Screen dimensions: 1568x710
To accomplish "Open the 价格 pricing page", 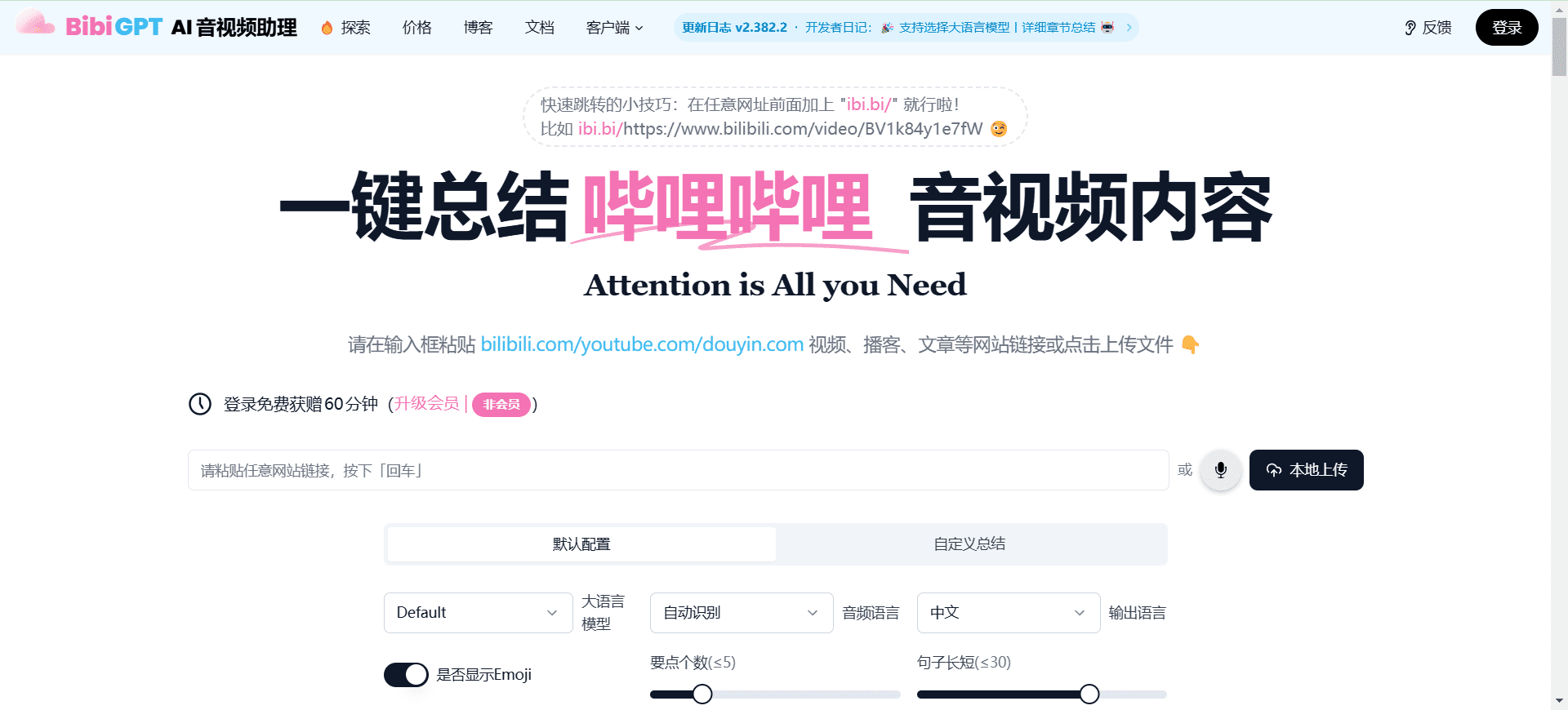I will point(416,28).
